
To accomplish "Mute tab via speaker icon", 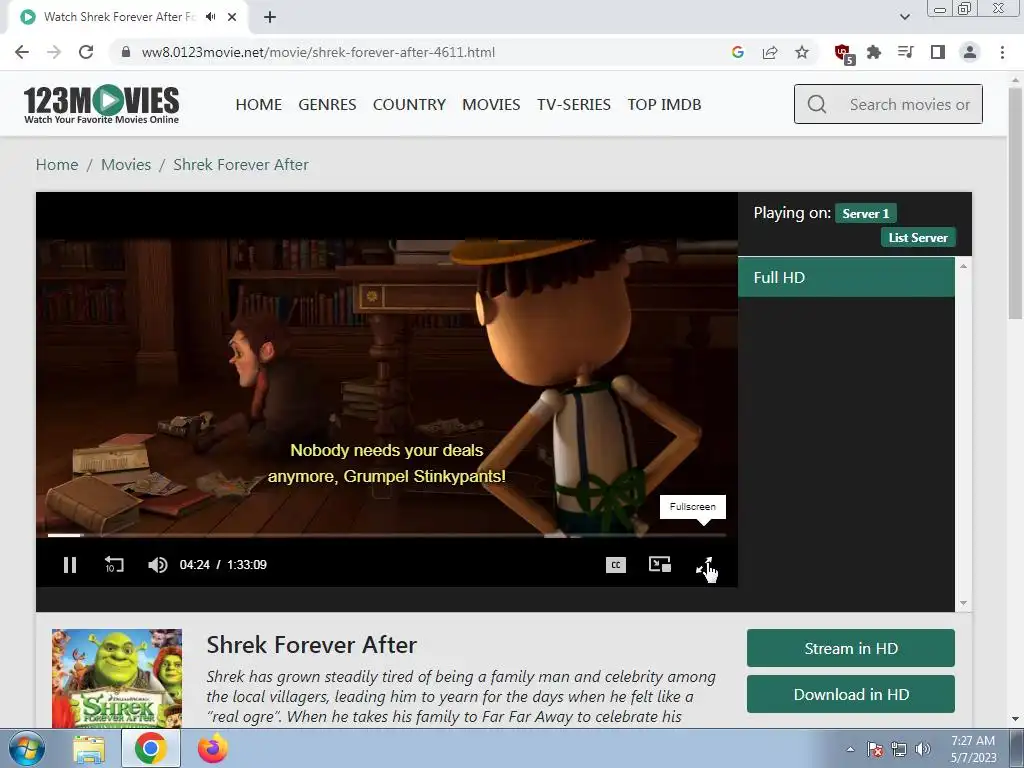I will point(210,17).
